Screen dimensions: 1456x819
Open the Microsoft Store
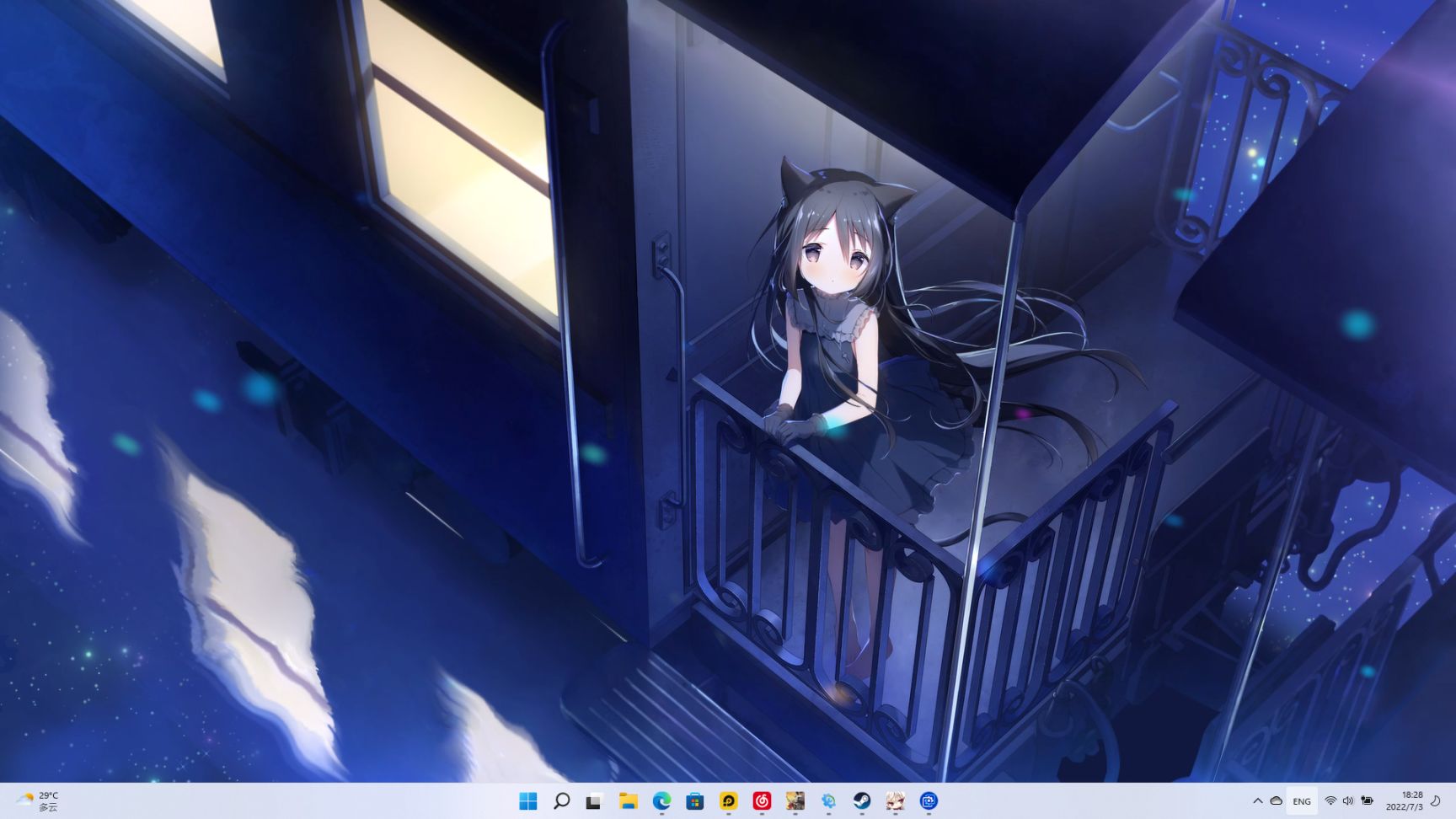click(x=695, y=800)
